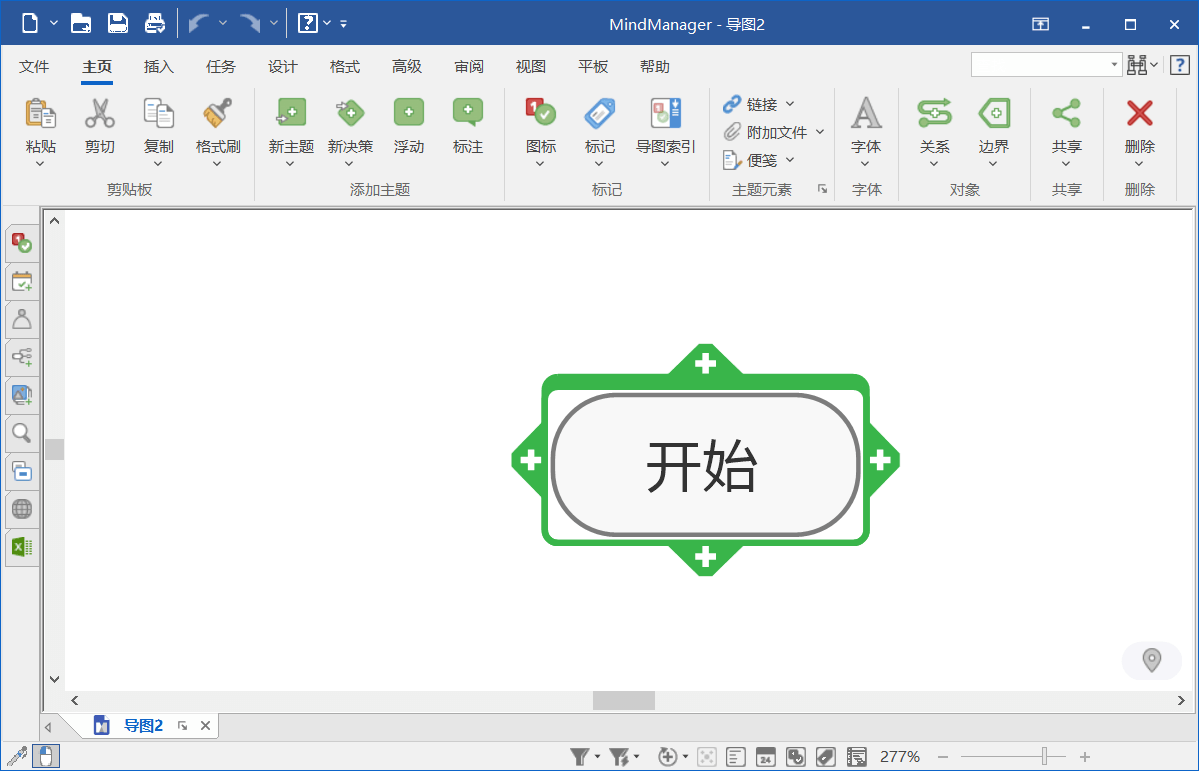Click the find binoculars icon near search box
Screen dimensions: 1199x771
click(1137, 66)
